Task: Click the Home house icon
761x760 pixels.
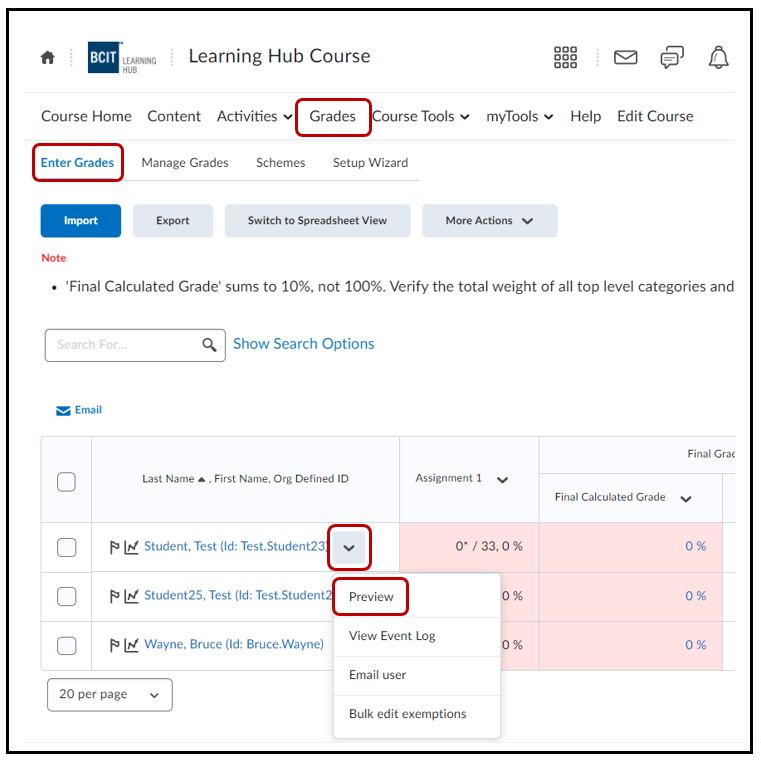Action: (47, 58)
